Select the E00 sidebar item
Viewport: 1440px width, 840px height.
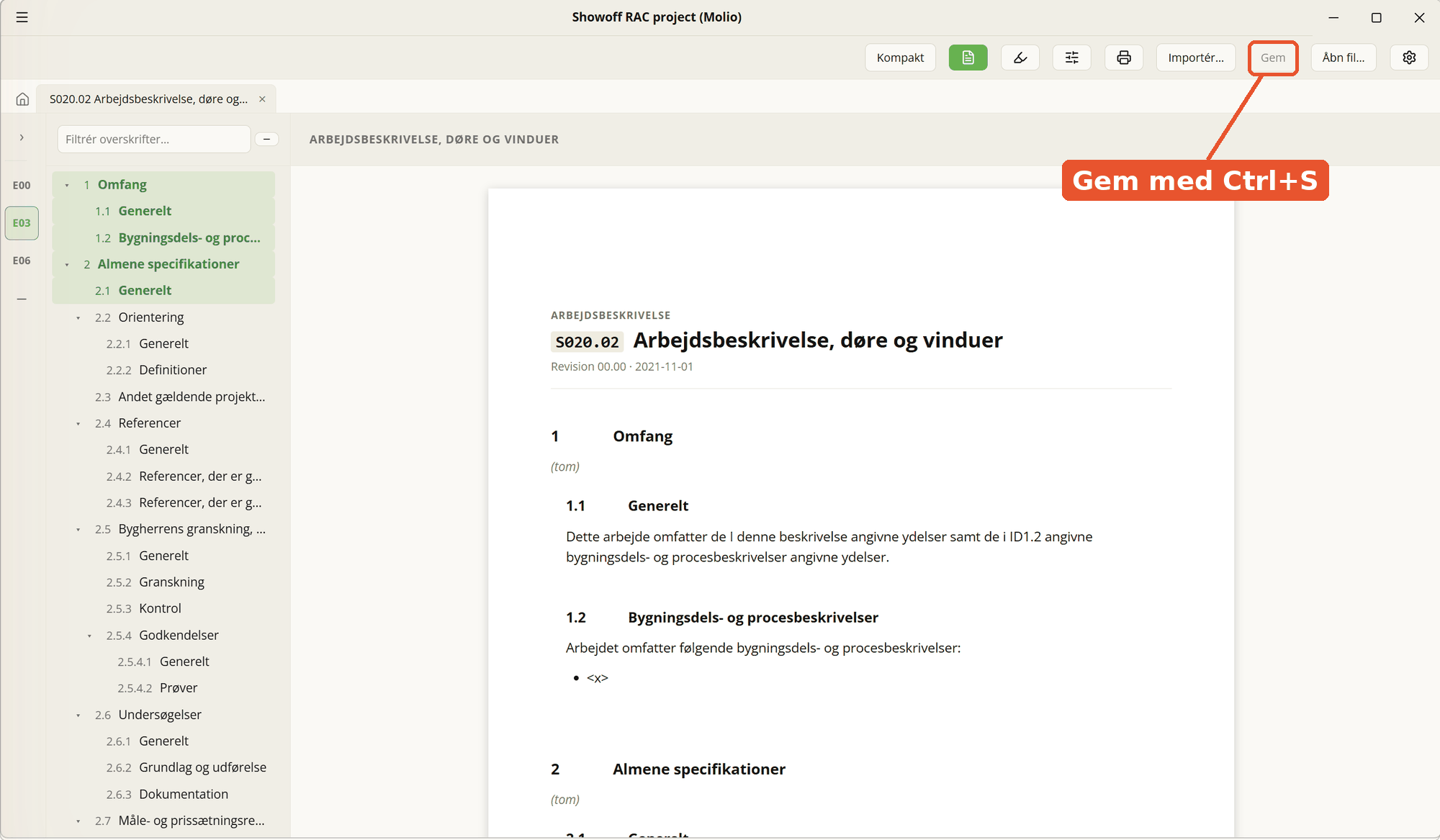22,185
